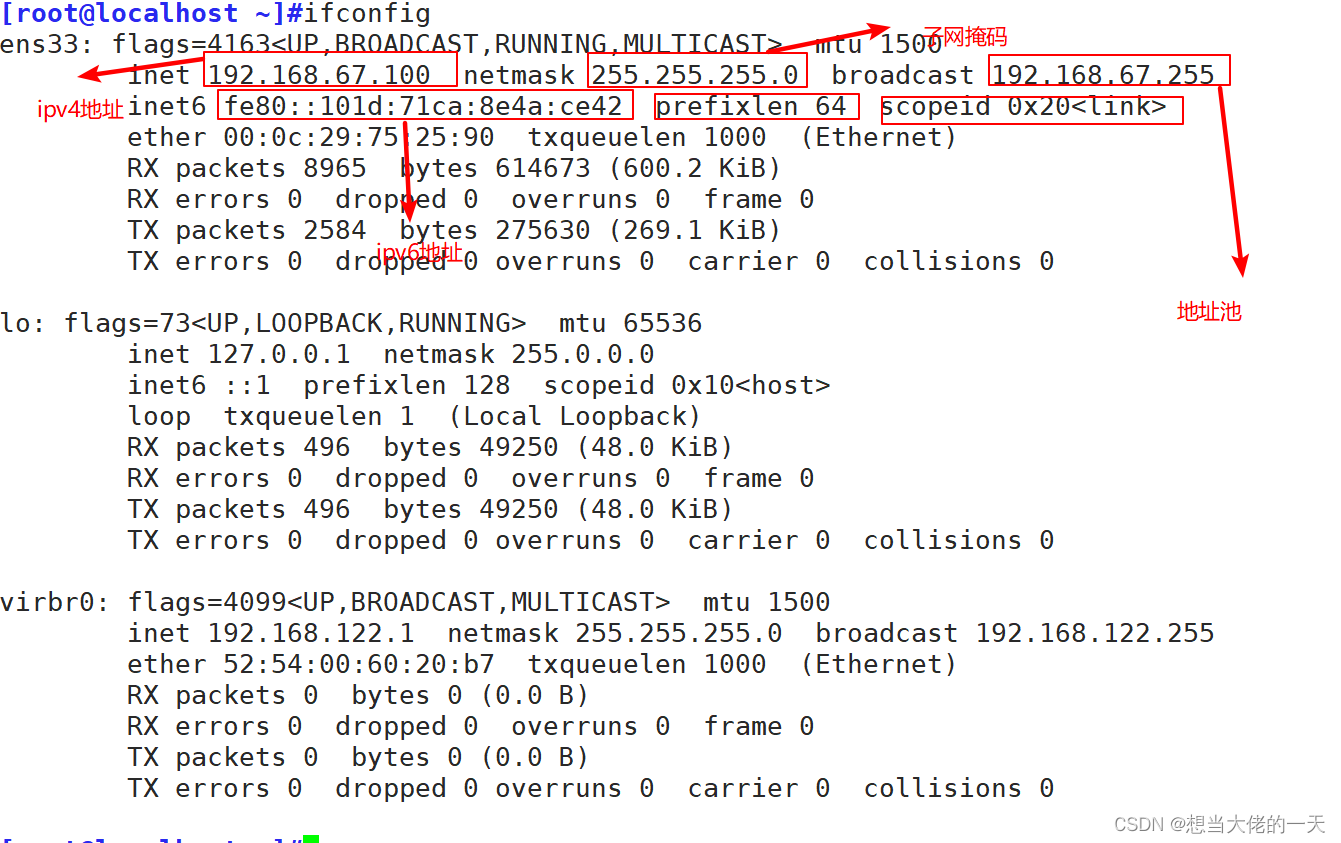Click 'collisions 0' in virbr0 section

click(959, 788)
